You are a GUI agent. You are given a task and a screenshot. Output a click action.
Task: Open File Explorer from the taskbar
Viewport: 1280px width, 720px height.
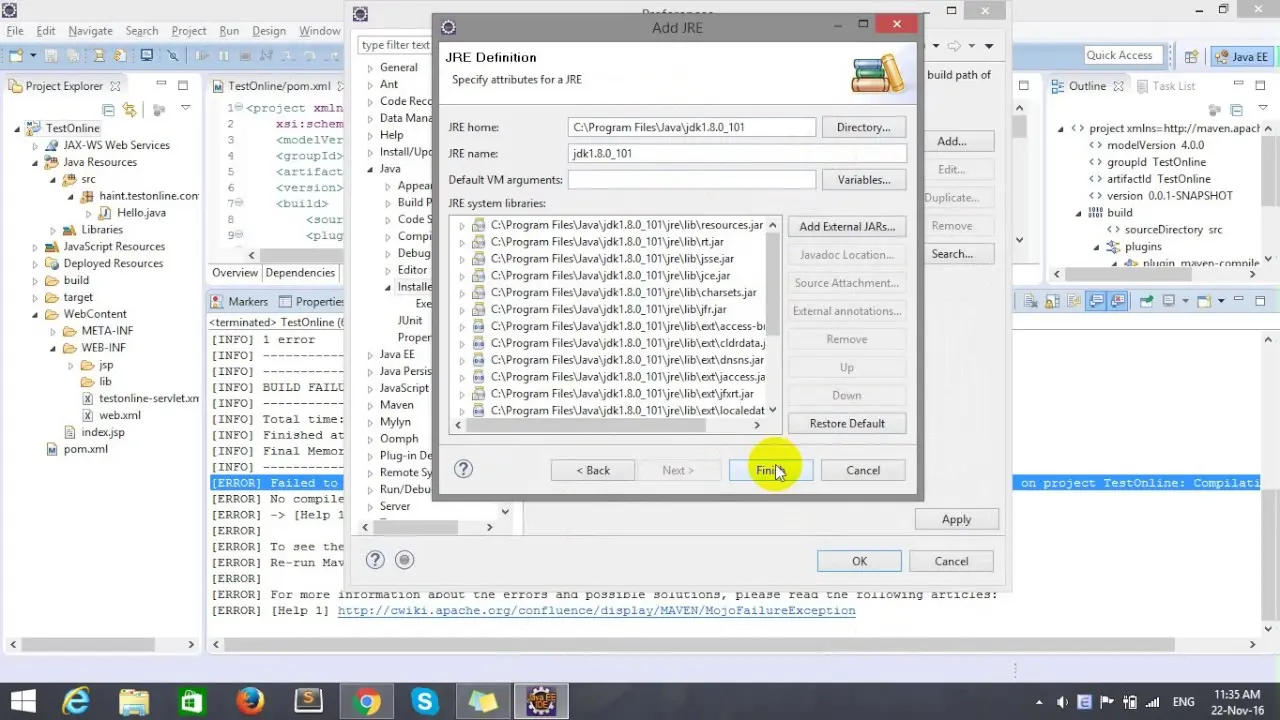click(x=134, y=702)
